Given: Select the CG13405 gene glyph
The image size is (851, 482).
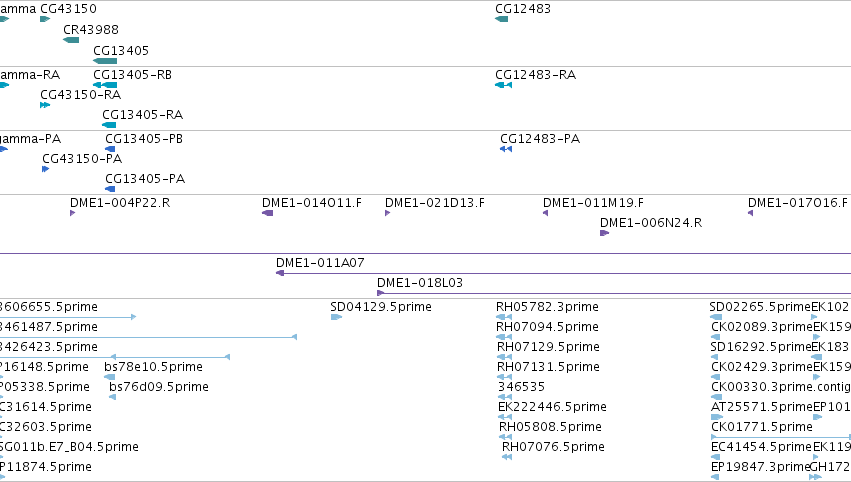Looking at the screenshot, I should [105, 61].
